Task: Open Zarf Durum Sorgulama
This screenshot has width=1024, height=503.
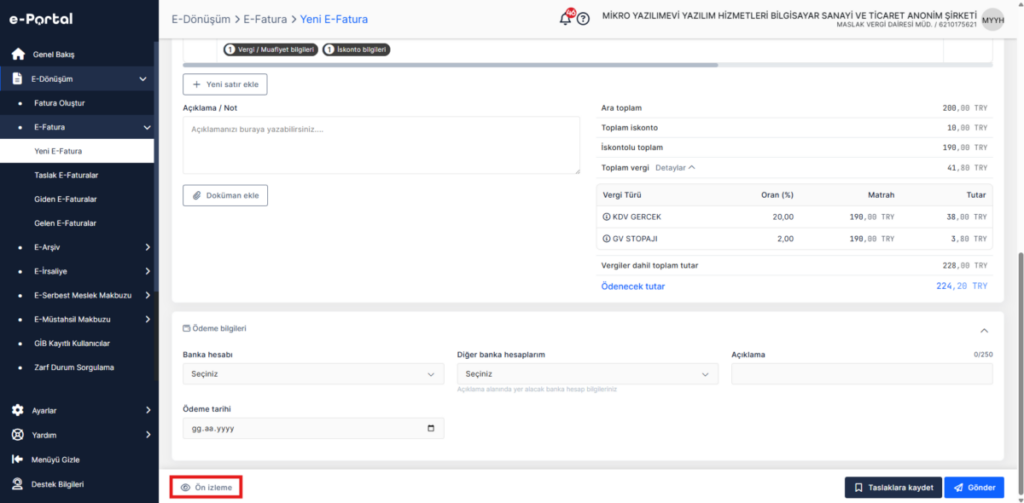Action: tap(74, 367)
